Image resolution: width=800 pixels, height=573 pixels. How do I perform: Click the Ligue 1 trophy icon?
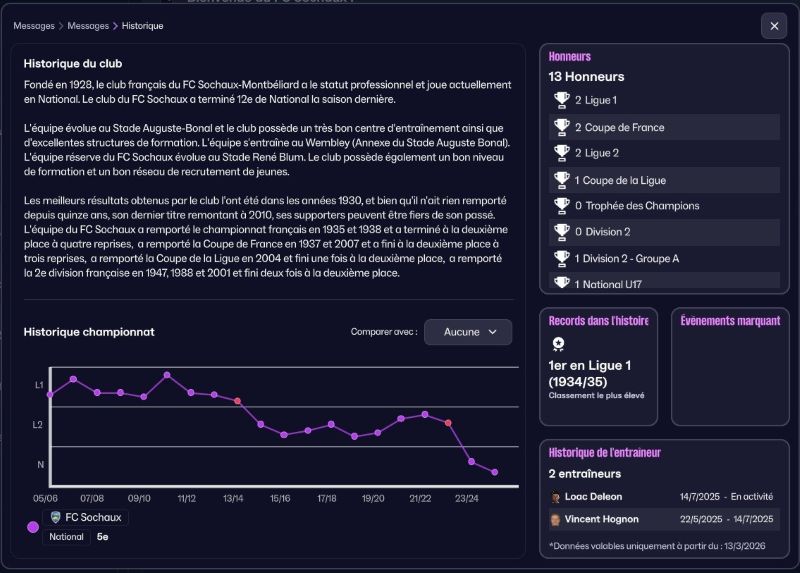point(561,100)
